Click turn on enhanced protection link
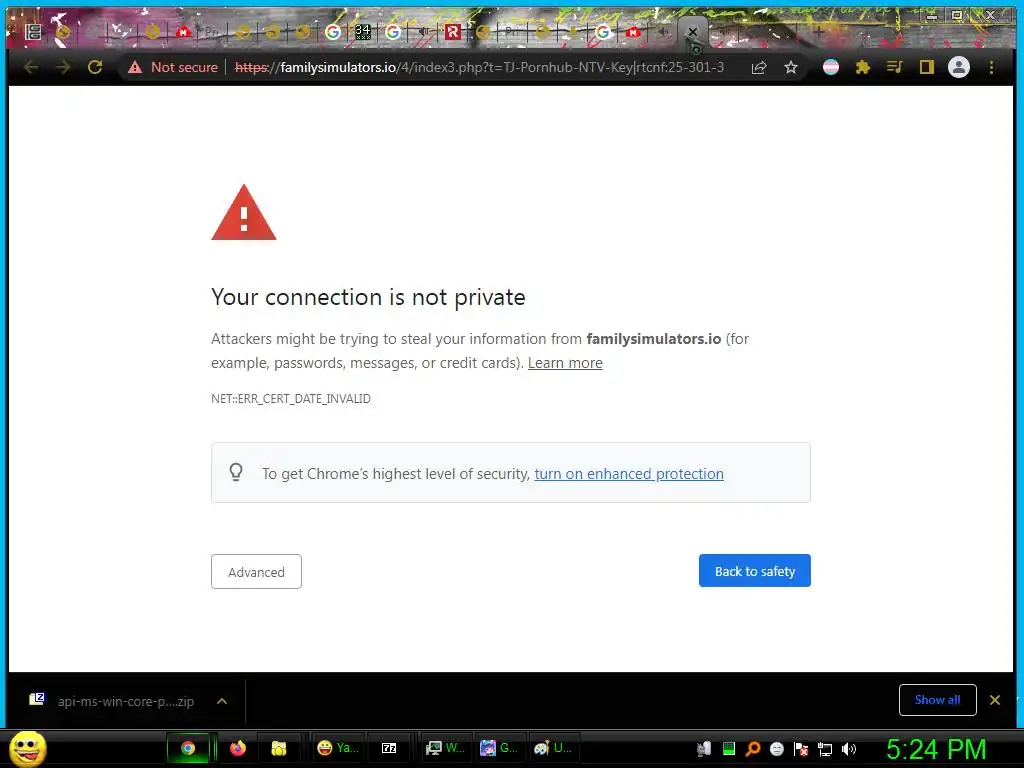Viewport: 1024px width, 768px height. [x=629, y=473]
